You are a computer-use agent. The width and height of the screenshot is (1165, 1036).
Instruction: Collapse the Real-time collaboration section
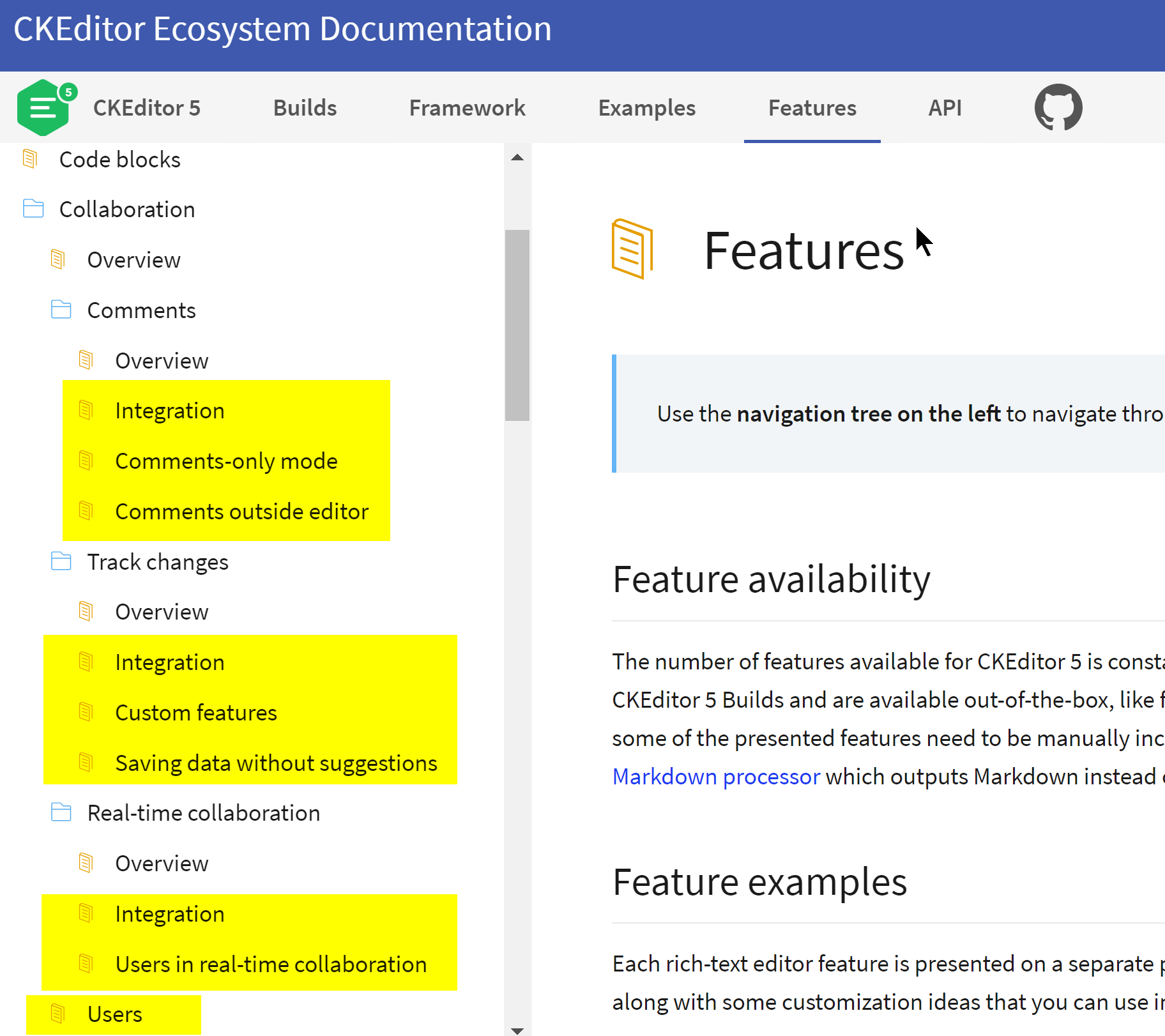click(x=204, y=813)
